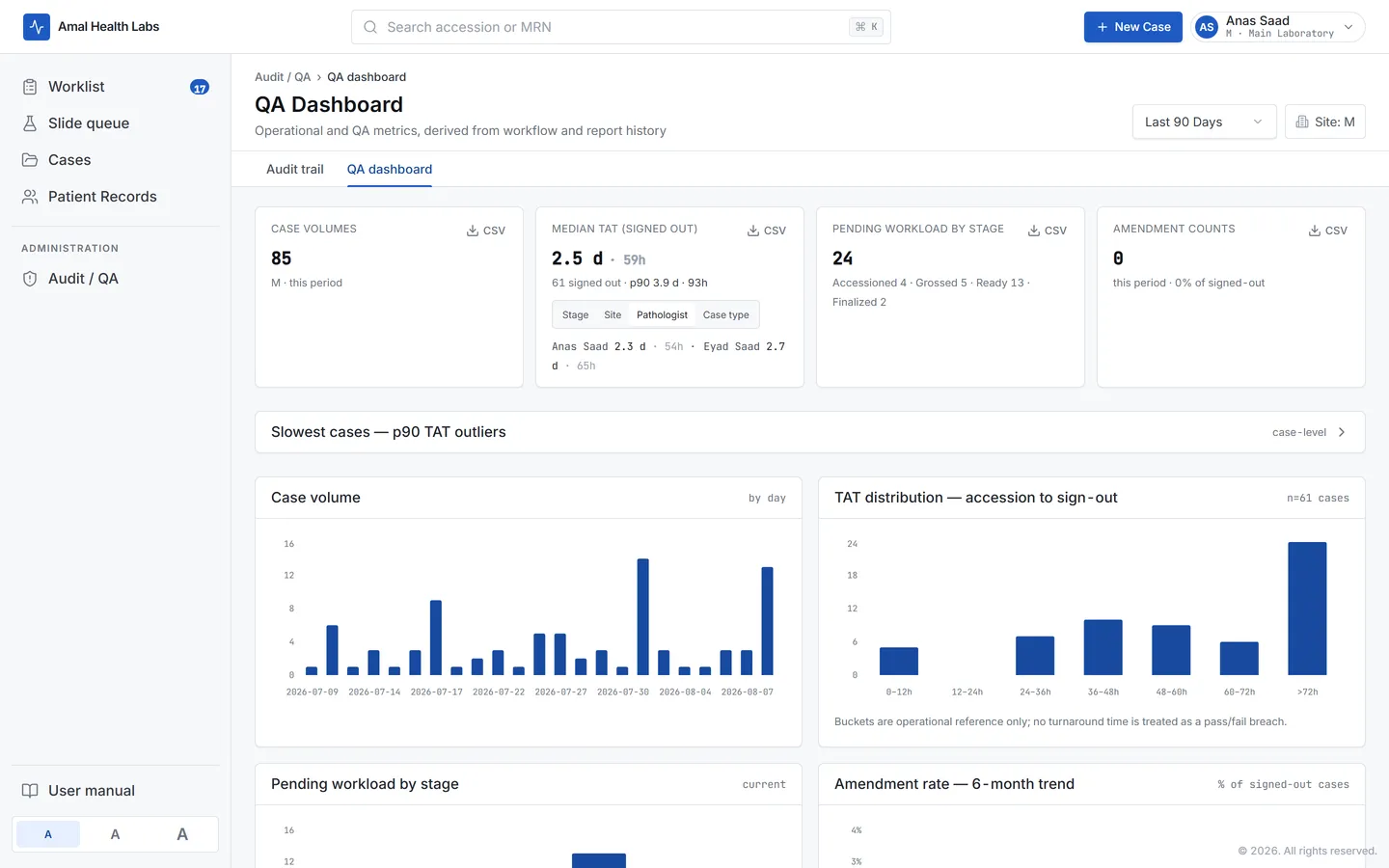The height and width of the screenshot is (868, 1389).
Task: Select the medium font size A
Action: click(115, 834)
